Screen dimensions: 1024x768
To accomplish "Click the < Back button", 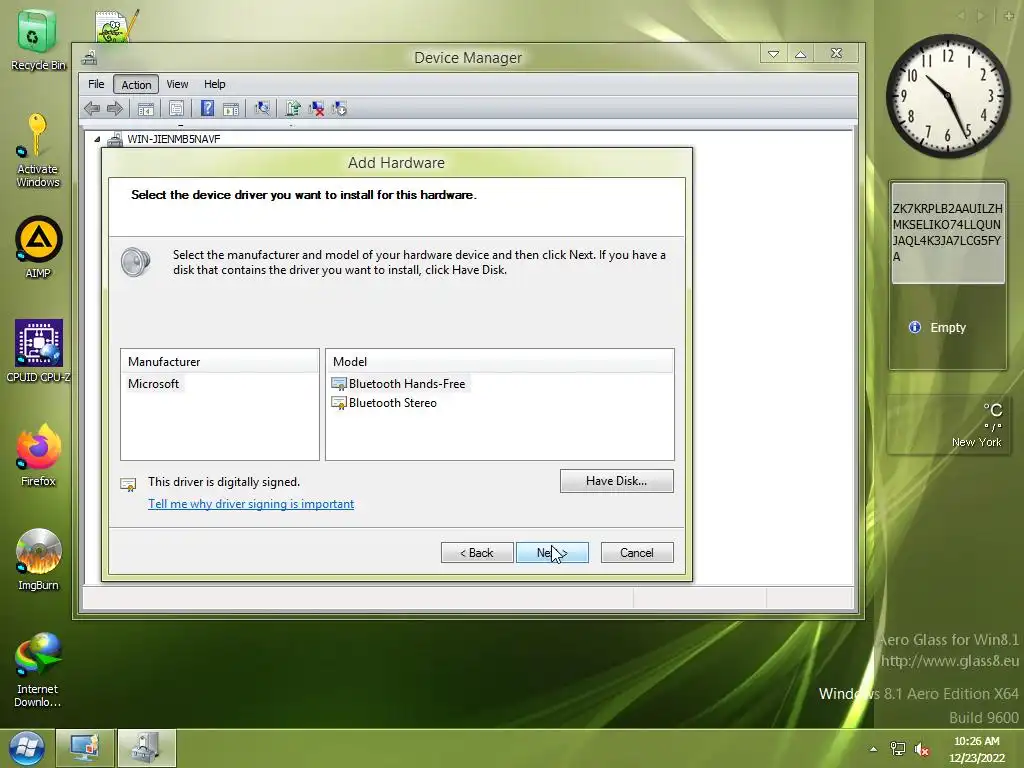I will point(477,552).
